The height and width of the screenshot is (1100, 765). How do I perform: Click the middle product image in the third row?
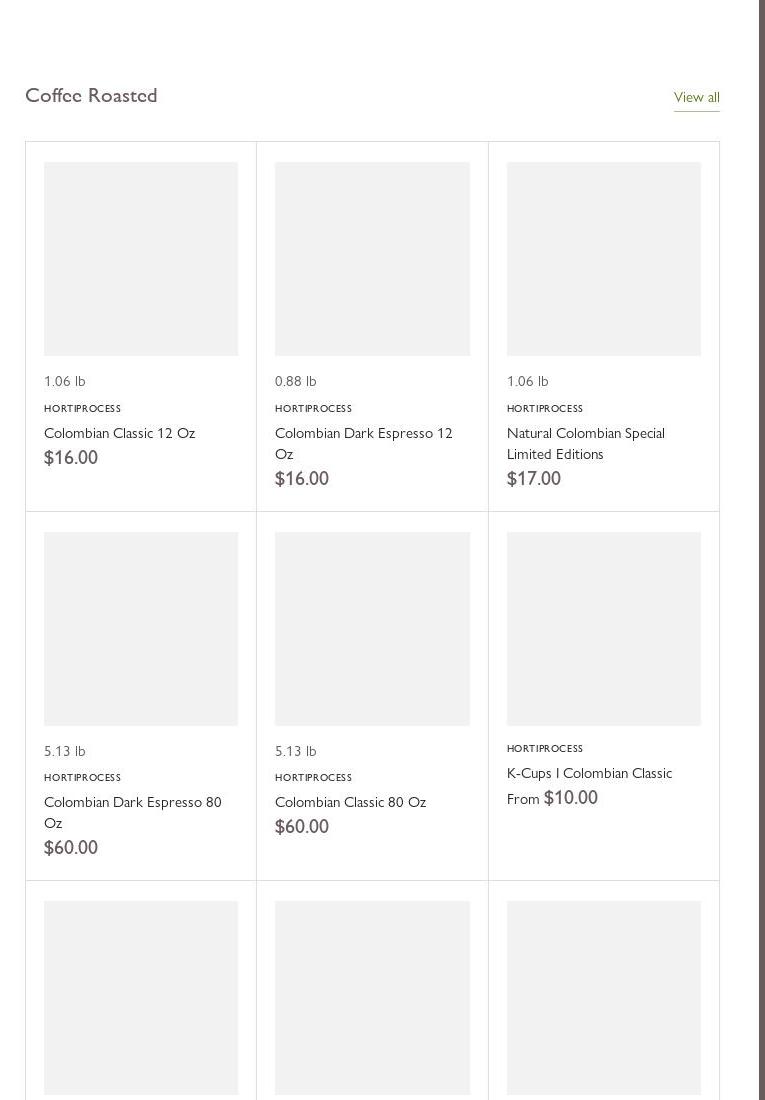click(x=372, y=997)
